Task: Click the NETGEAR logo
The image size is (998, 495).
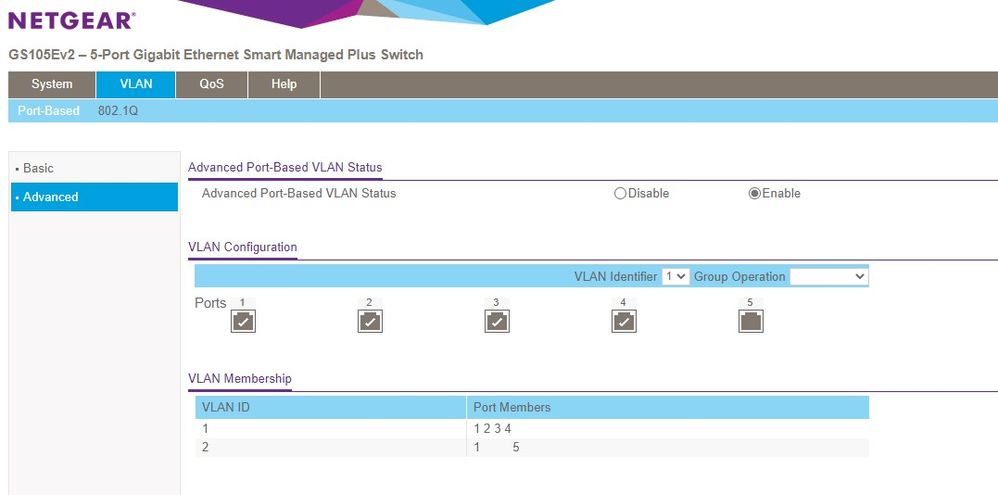Action: (71, 20)
